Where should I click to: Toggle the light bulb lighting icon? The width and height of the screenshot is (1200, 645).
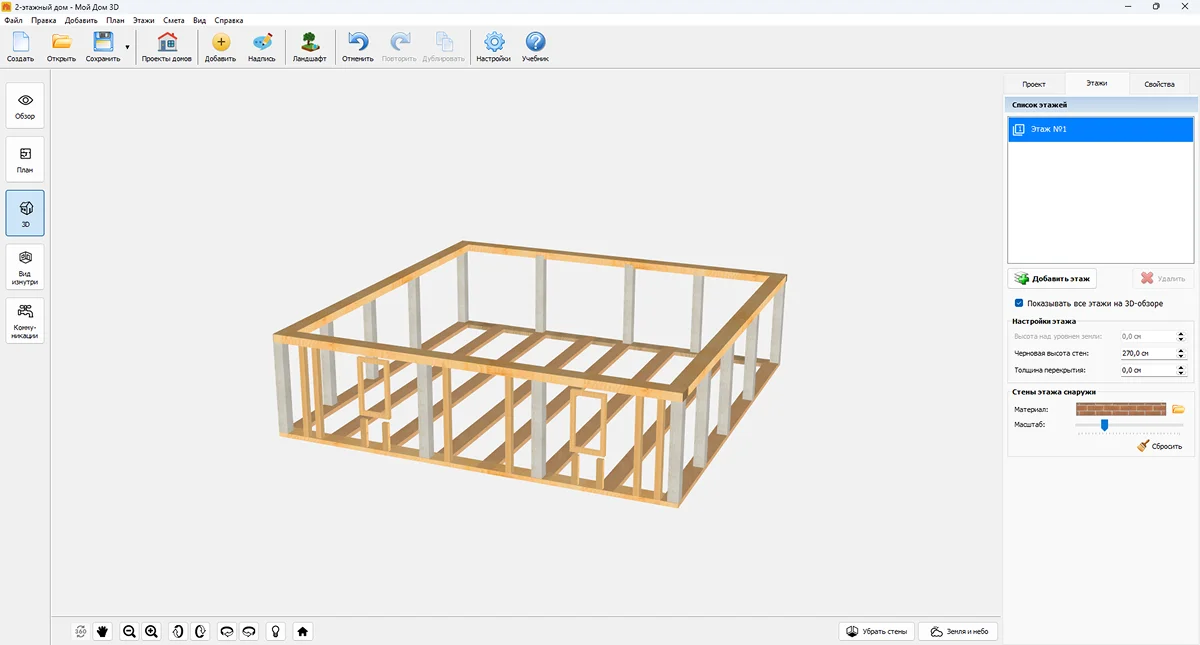pos(275,631)
